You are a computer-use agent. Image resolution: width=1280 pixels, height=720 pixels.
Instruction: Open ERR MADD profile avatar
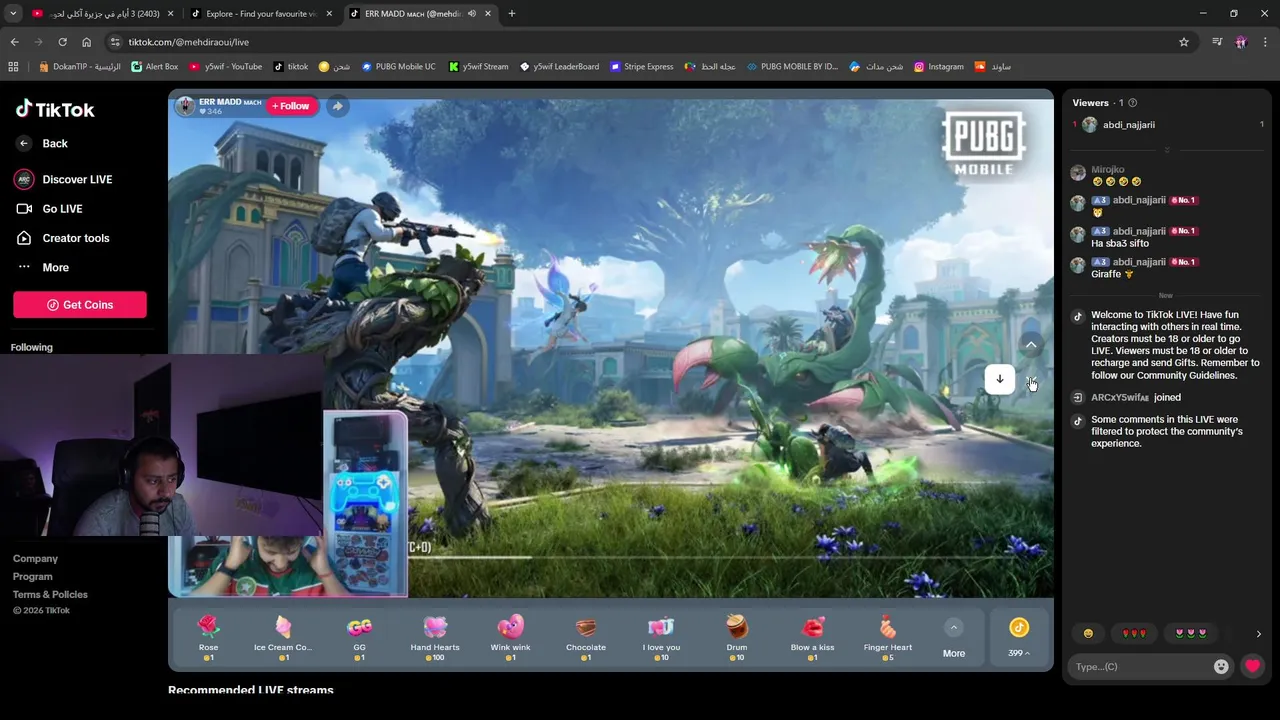[185, 106]
